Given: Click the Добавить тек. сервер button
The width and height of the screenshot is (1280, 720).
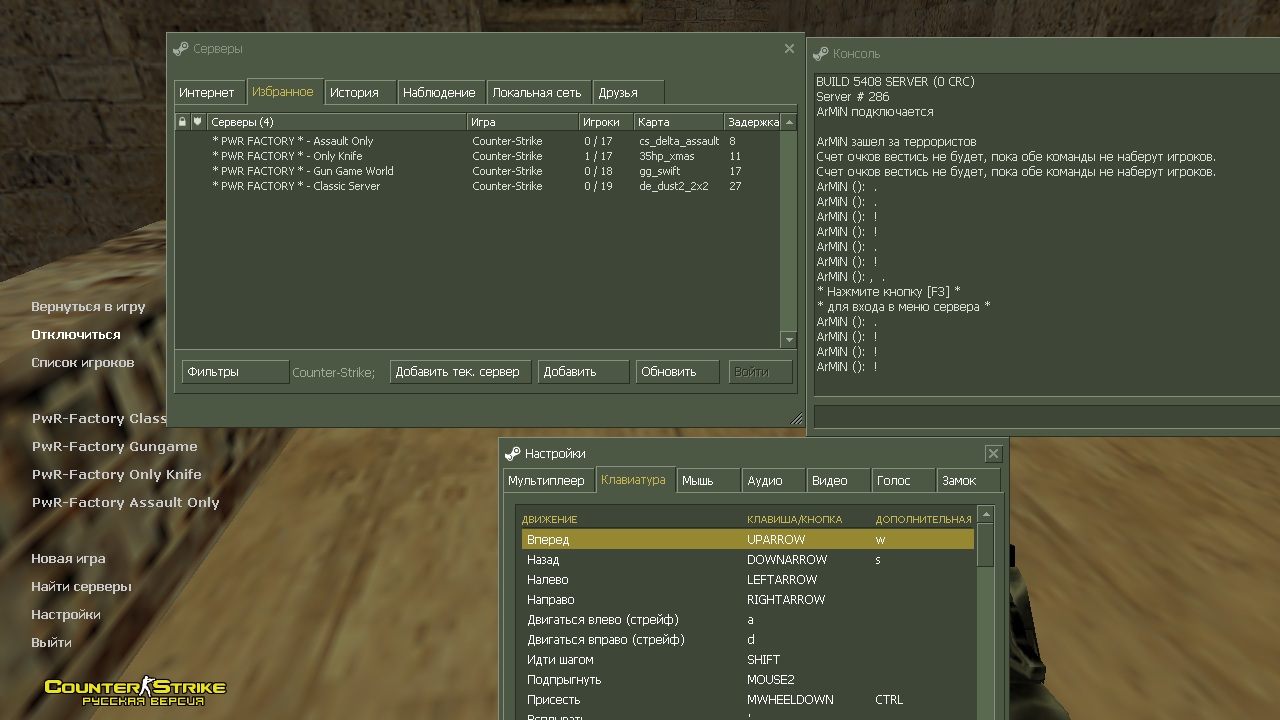Looking at the screenshot, I should coord(458,372).
